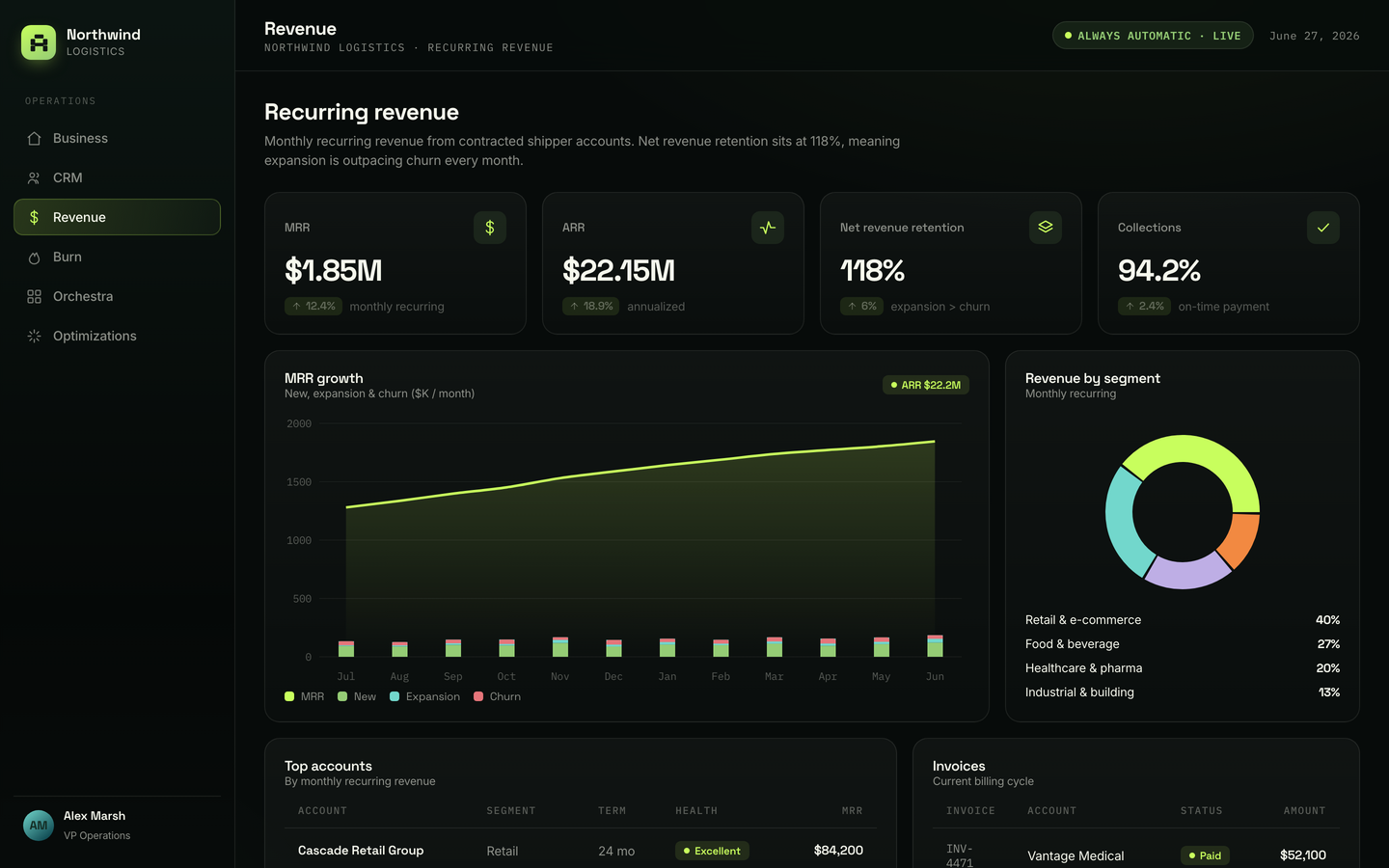
Task: Open the Orchestra sidebar item
Action: pyautogui.click(x=117, y=296)
